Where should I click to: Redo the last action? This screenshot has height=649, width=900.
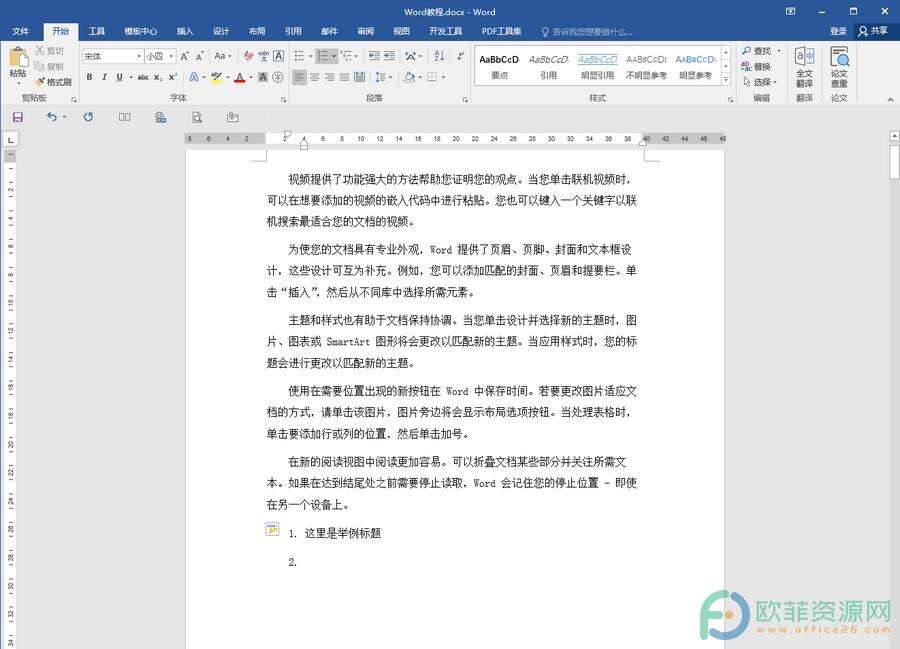point(88,117)
